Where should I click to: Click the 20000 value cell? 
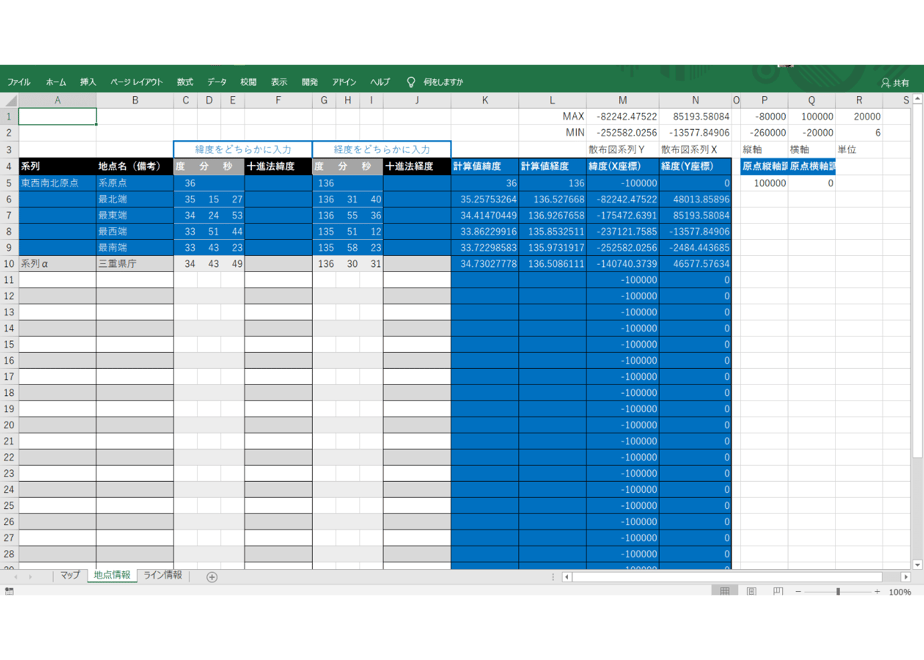(859, 116)
